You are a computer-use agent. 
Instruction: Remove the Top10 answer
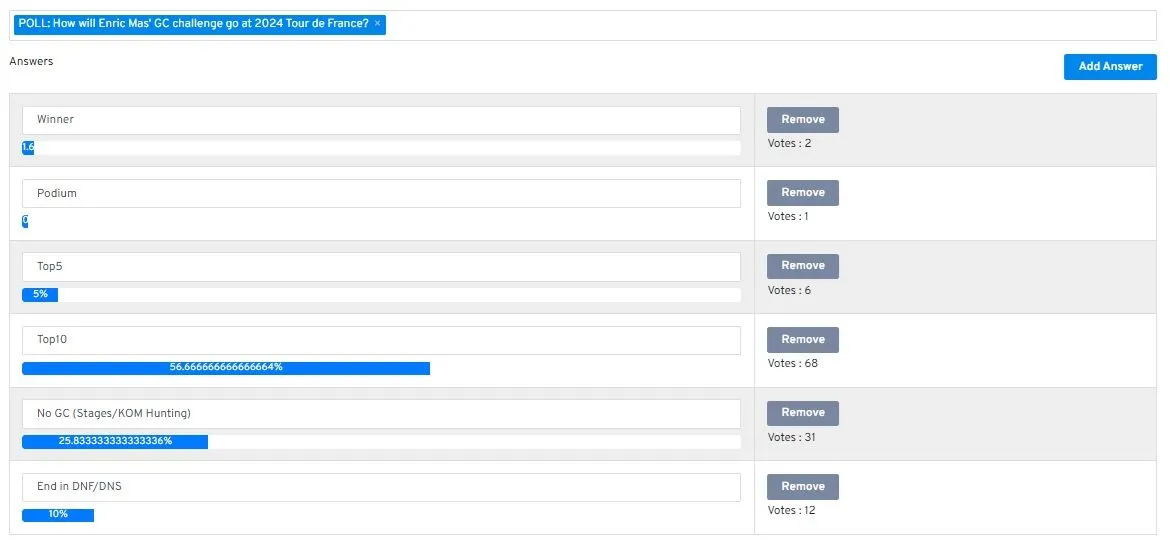point(802,340)
